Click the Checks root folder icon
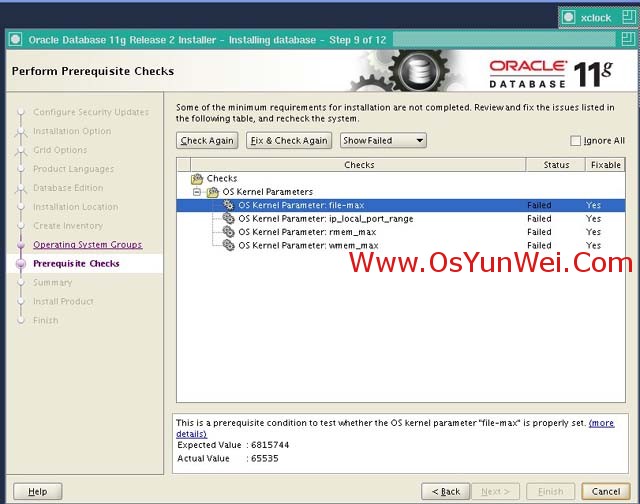640x504 pixels. 197,179
